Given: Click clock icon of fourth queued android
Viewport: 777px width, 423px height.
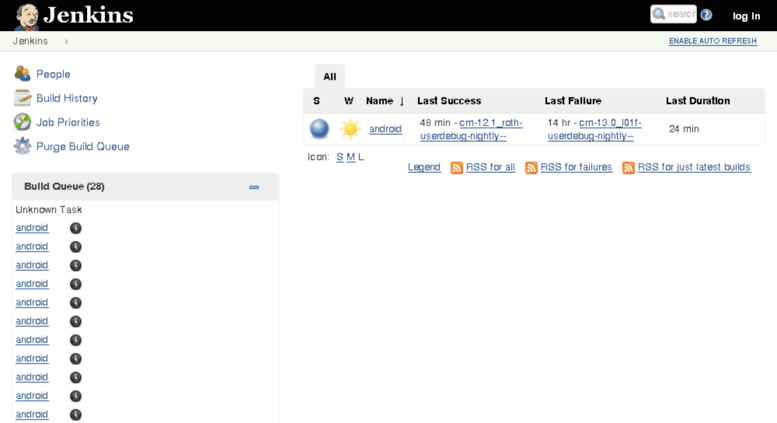Looking at the screenshot, I should [75, 284].
